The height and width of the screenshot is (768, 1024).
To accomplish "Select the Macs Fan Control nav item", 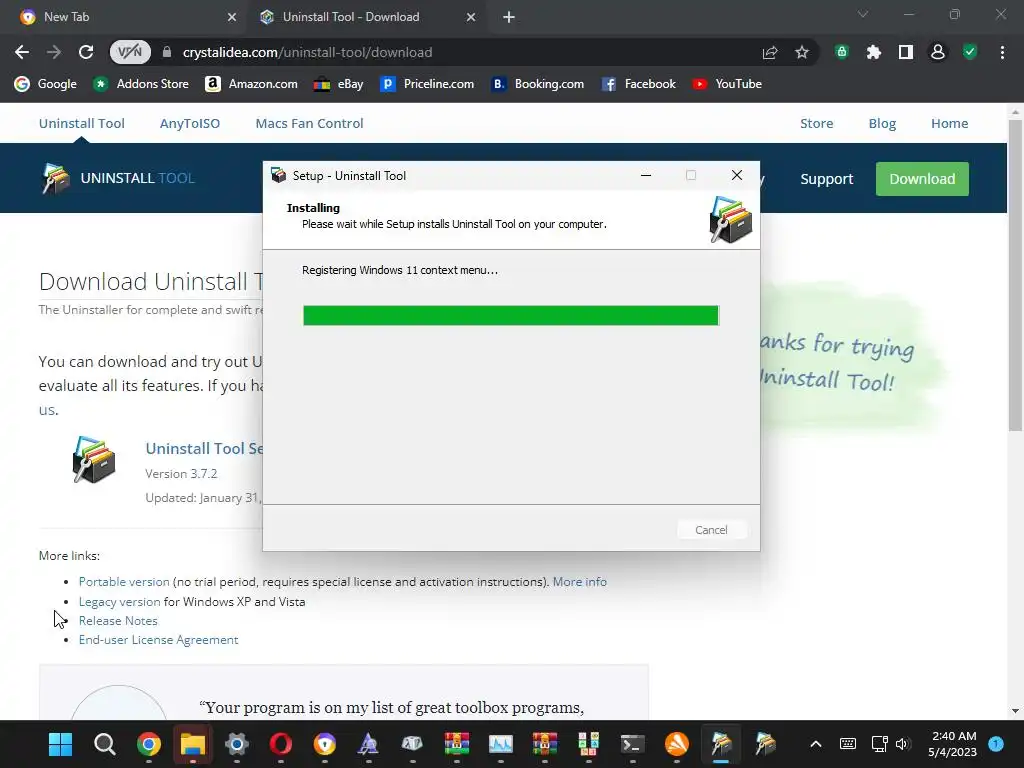I will [x=310, y=123].
